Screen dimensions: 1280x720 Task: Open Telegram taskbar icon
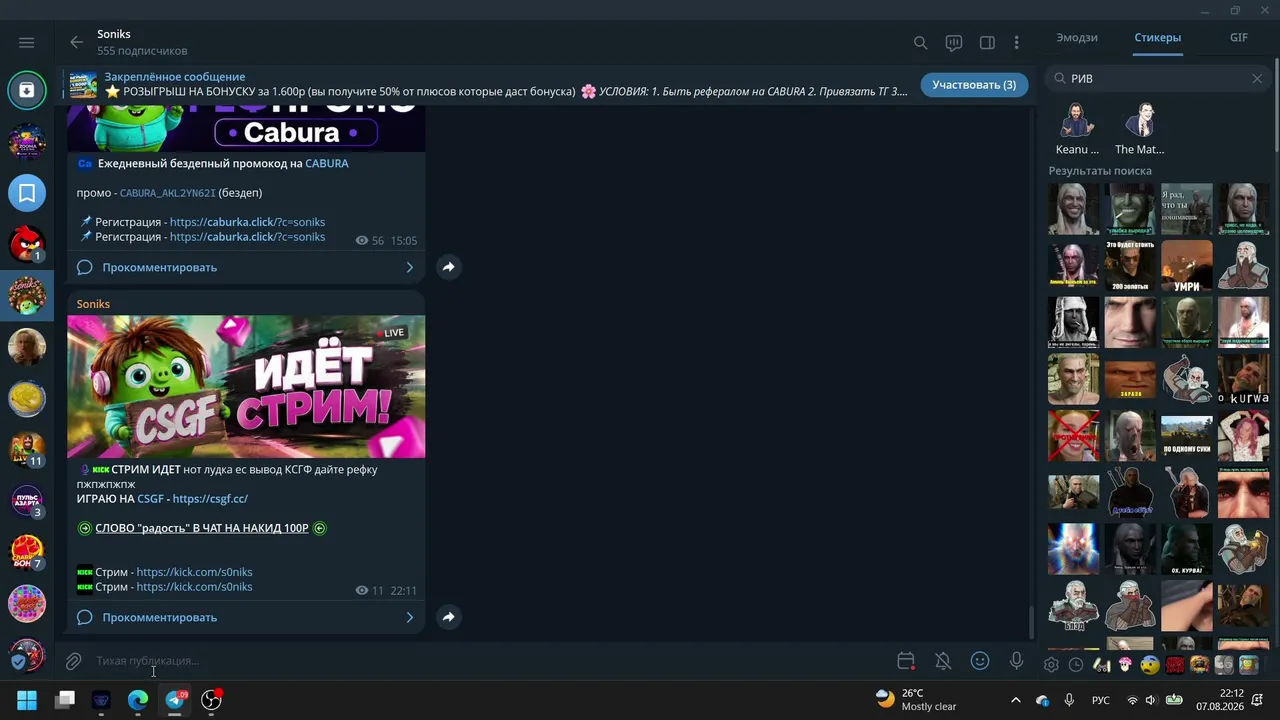(175, 700)
